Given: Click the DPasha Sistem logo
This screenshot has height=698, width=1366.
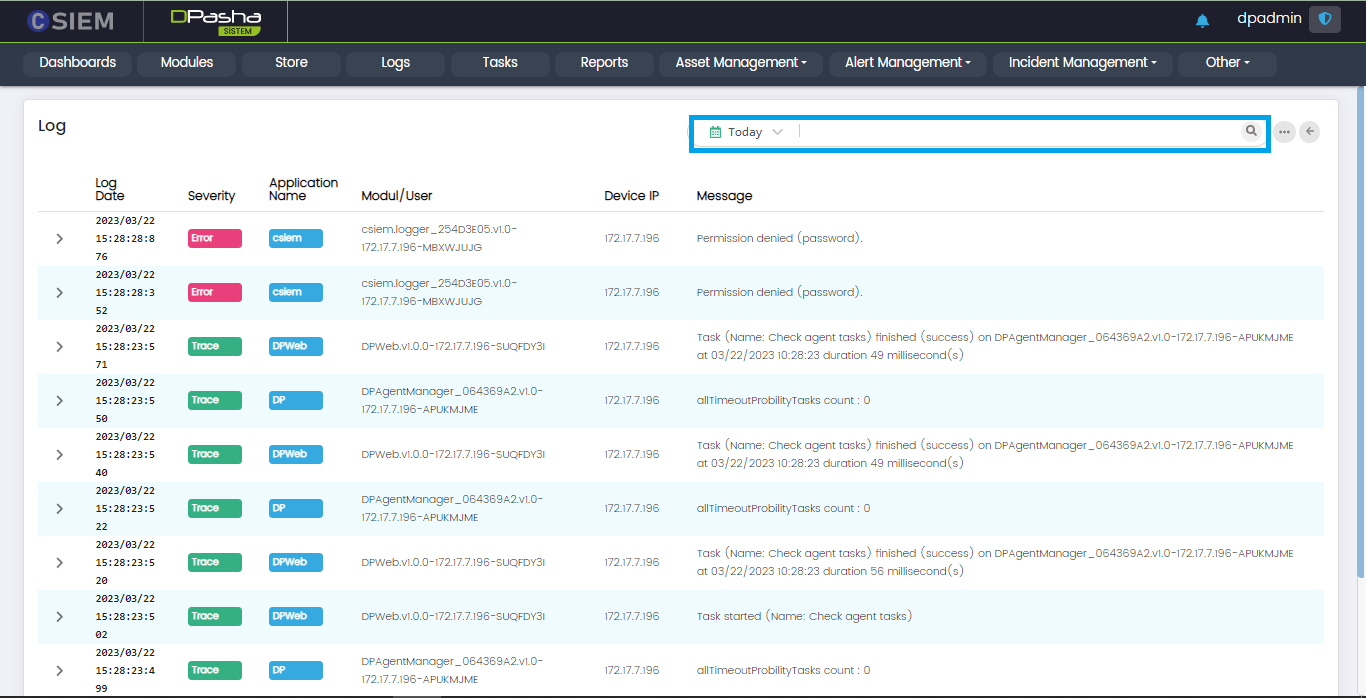Looking at the screenshot, I should (215, 21).
